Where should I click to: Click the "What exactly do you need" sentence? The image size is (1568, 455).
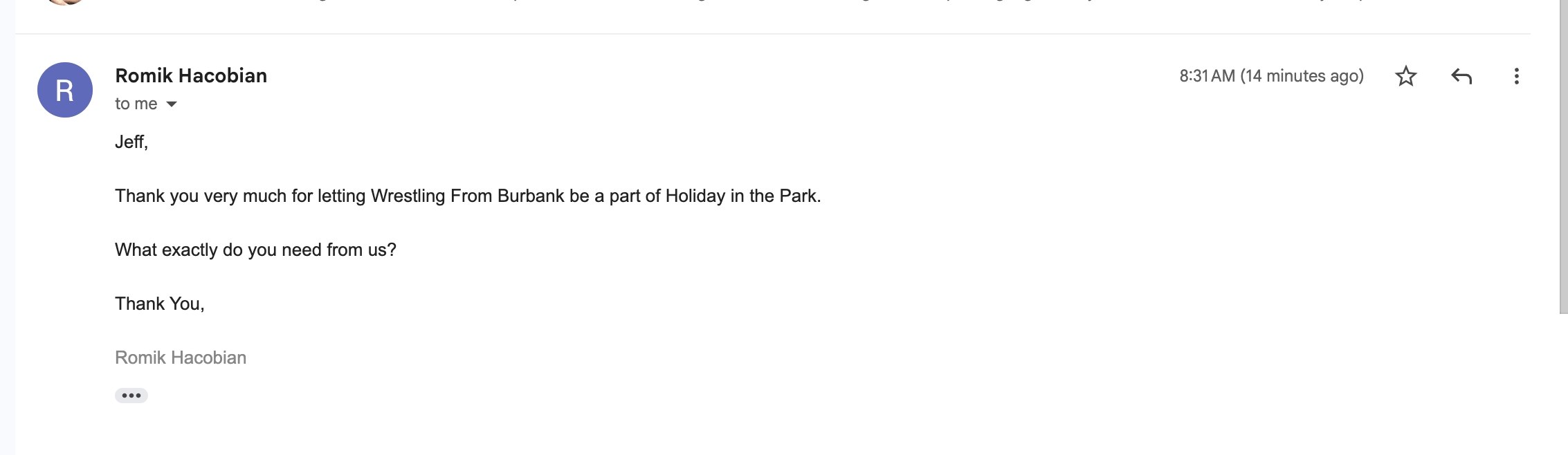pyautogui.click(x=255, y=250)
